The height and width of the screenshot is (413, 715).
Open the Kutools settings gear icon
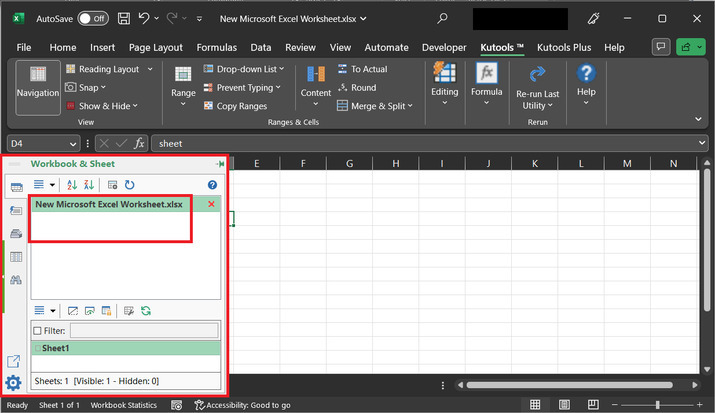point(14,384)
